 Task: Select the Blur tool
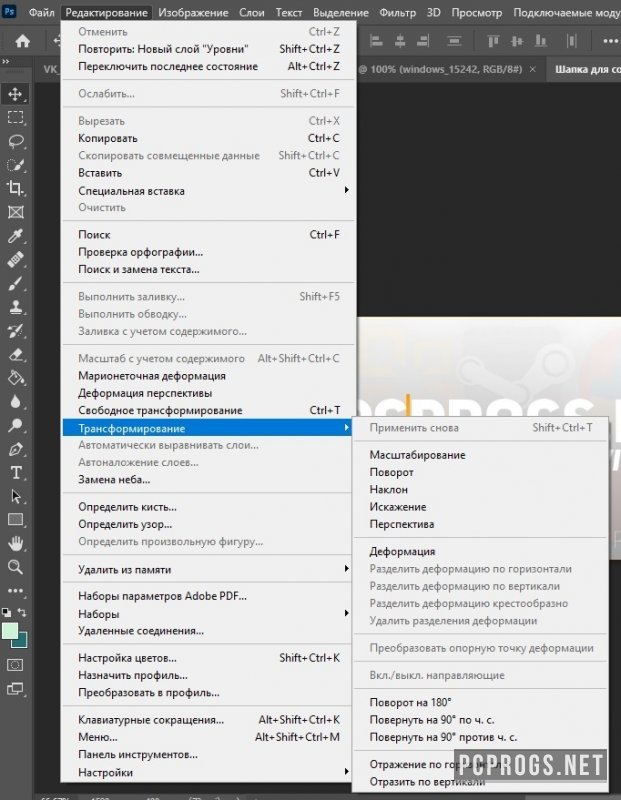[15, 402]
